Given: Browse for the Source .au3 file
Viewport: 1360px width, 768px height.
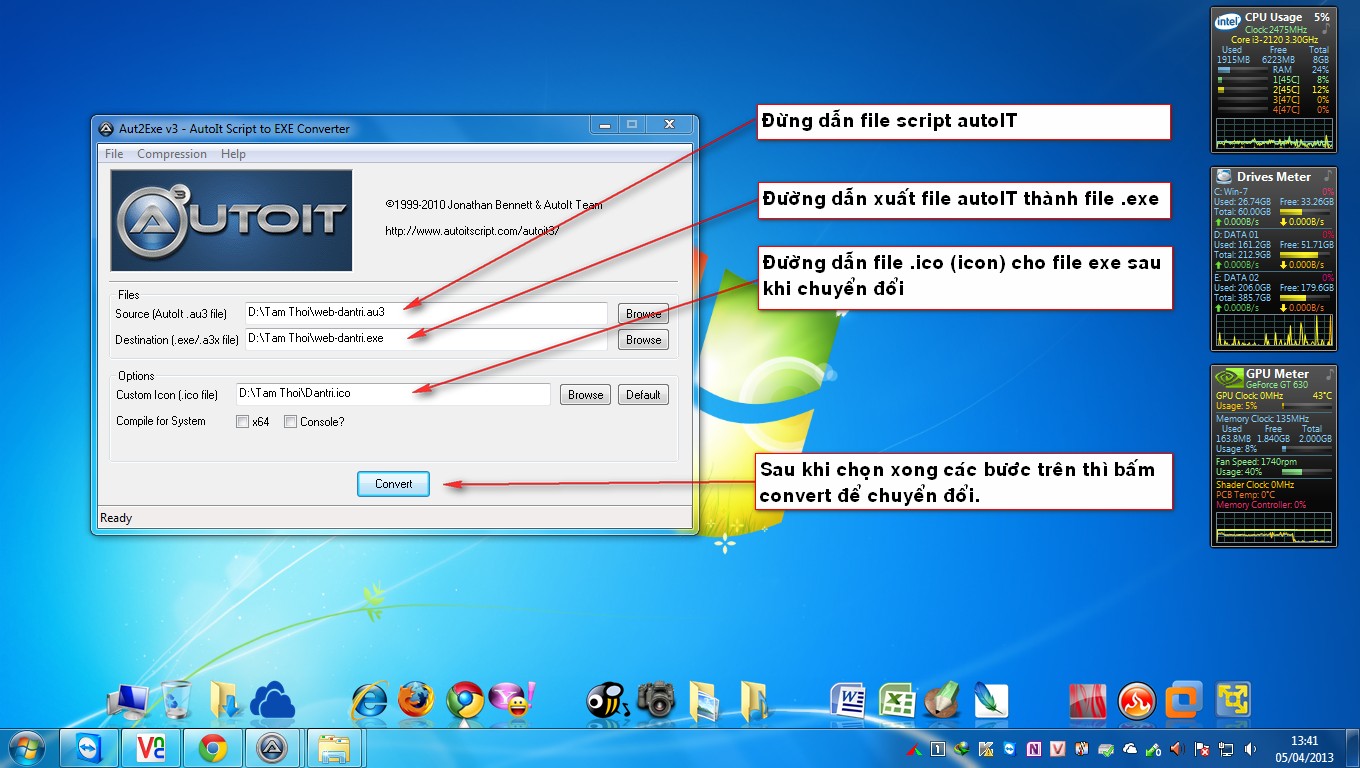Looking at the screenshot, I should [643, 313].
